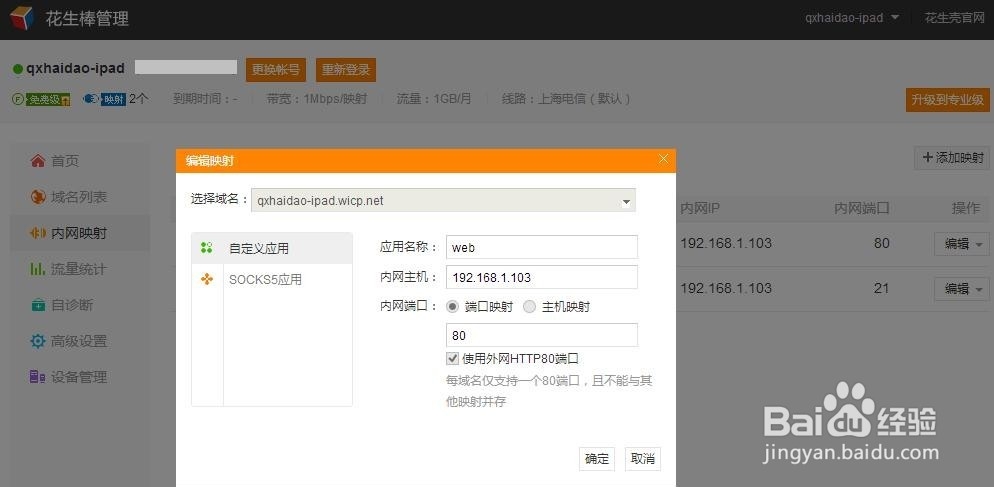Click the gear icon beside 高级设置
Image resolution: width=994 pixels, height=487 pixels.
coord(38,341)
